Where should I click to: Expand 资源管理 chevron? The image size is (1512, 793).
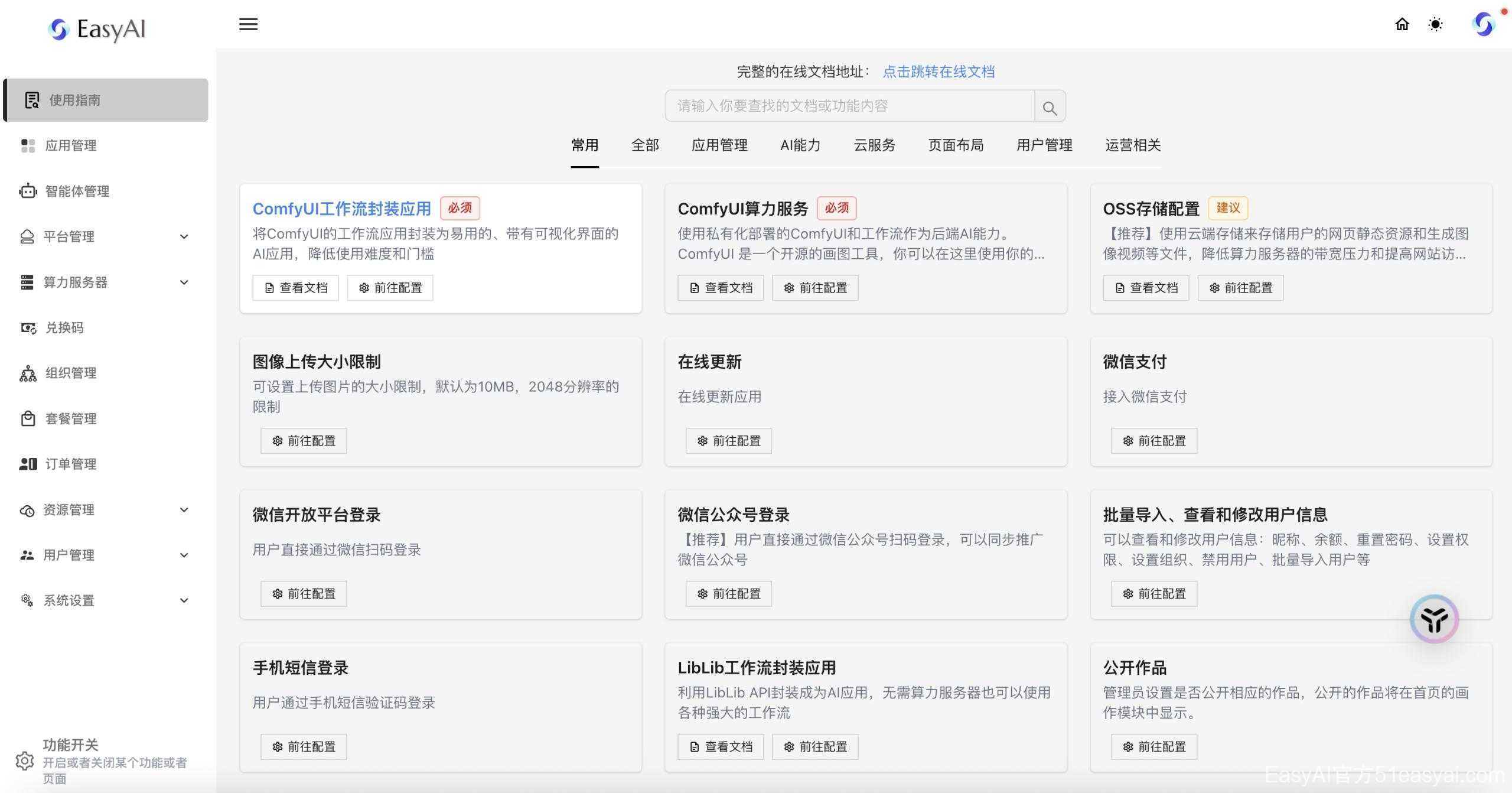coord(184,510)
